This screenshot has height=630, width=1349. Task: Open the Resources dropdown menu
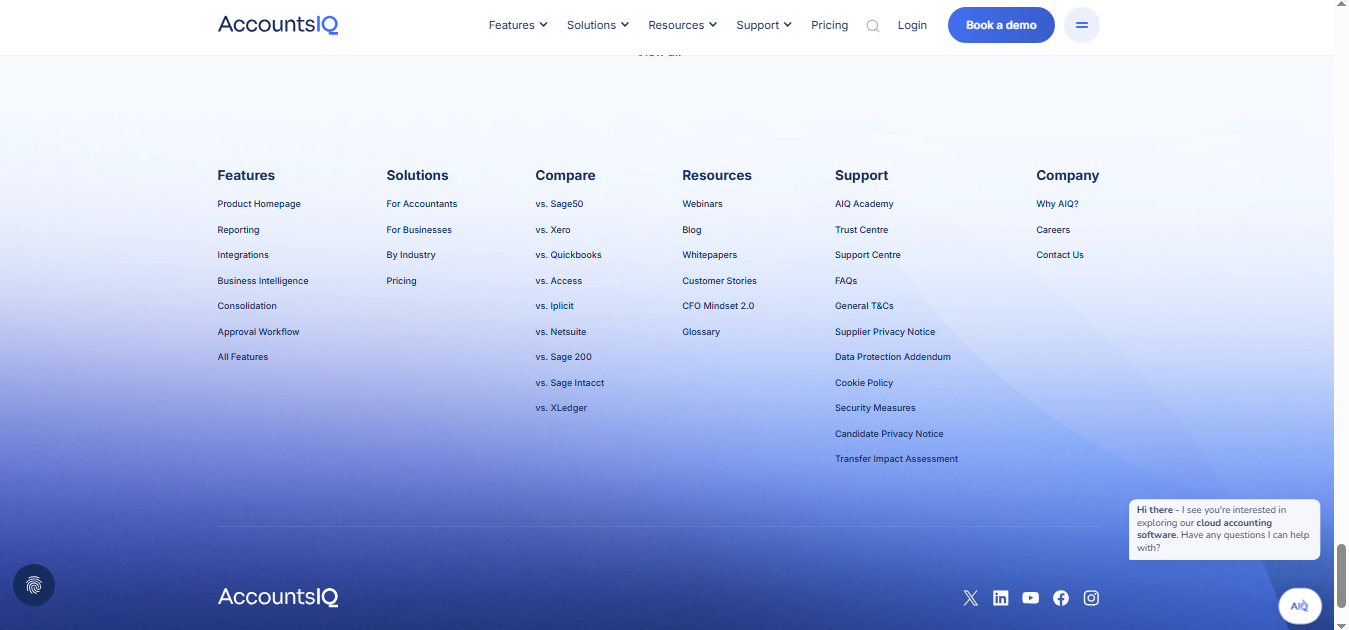pyautogui.click(x=682, y=25)
